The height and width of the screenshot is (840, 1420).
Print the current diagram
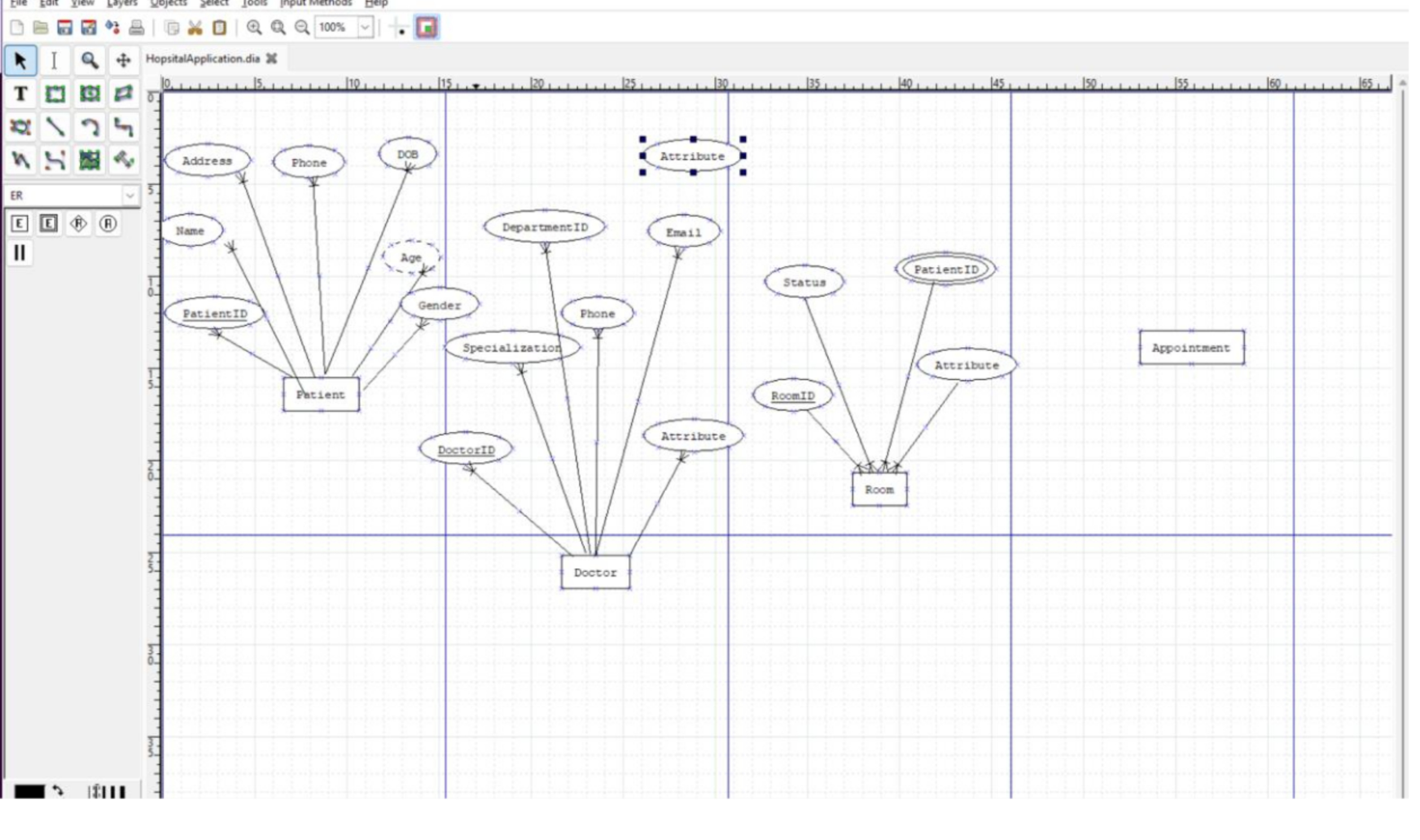(x=135, y=27)
